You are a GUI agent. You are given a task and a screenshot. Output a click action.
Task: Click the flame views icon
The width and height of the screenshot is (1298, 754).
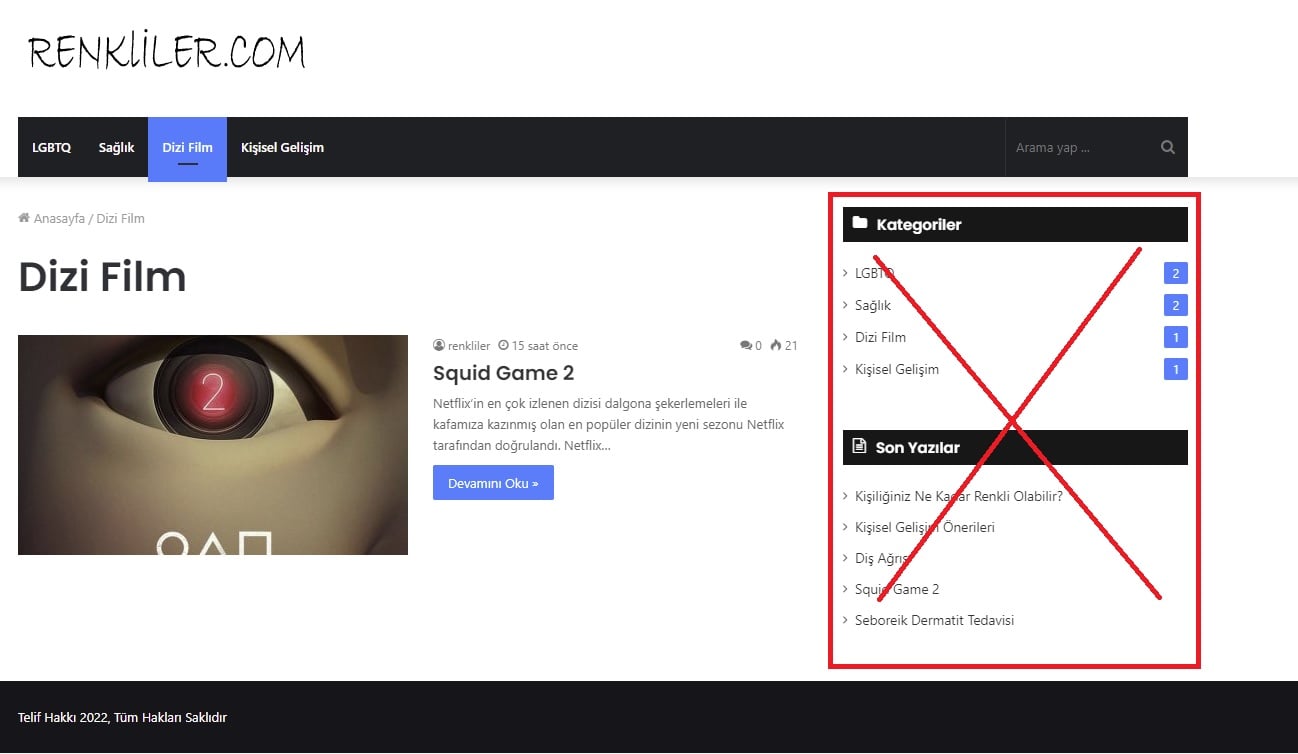pos(775,346)
